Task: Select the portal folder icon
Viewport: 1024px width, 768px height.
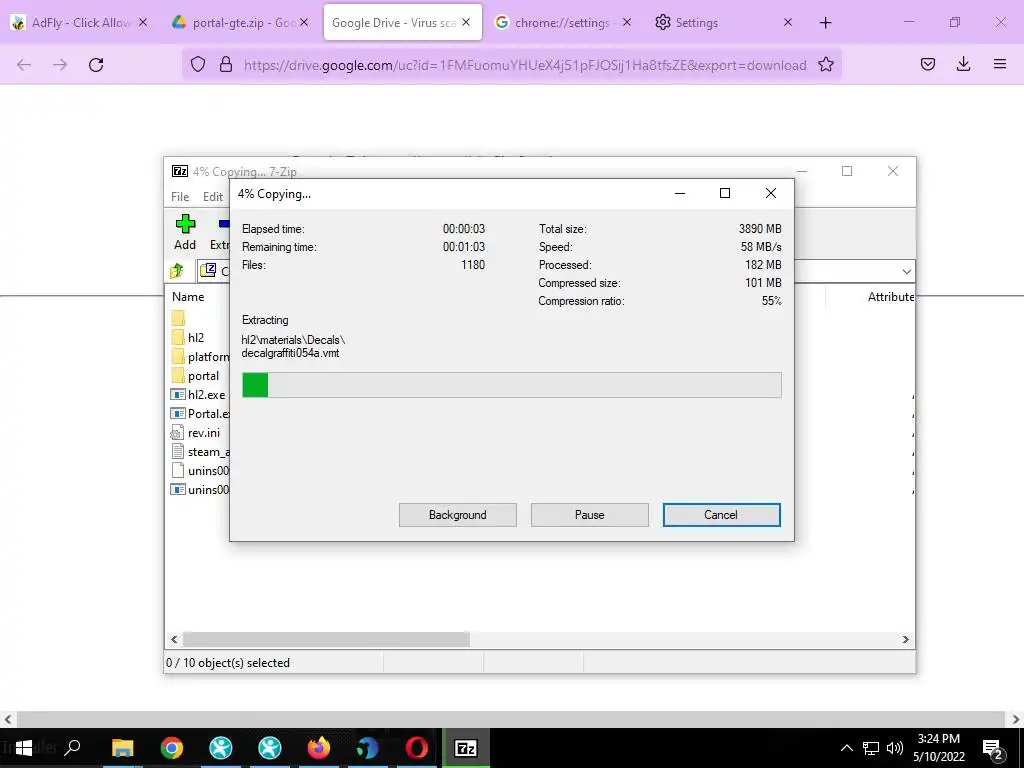Action: click(178, 376)
